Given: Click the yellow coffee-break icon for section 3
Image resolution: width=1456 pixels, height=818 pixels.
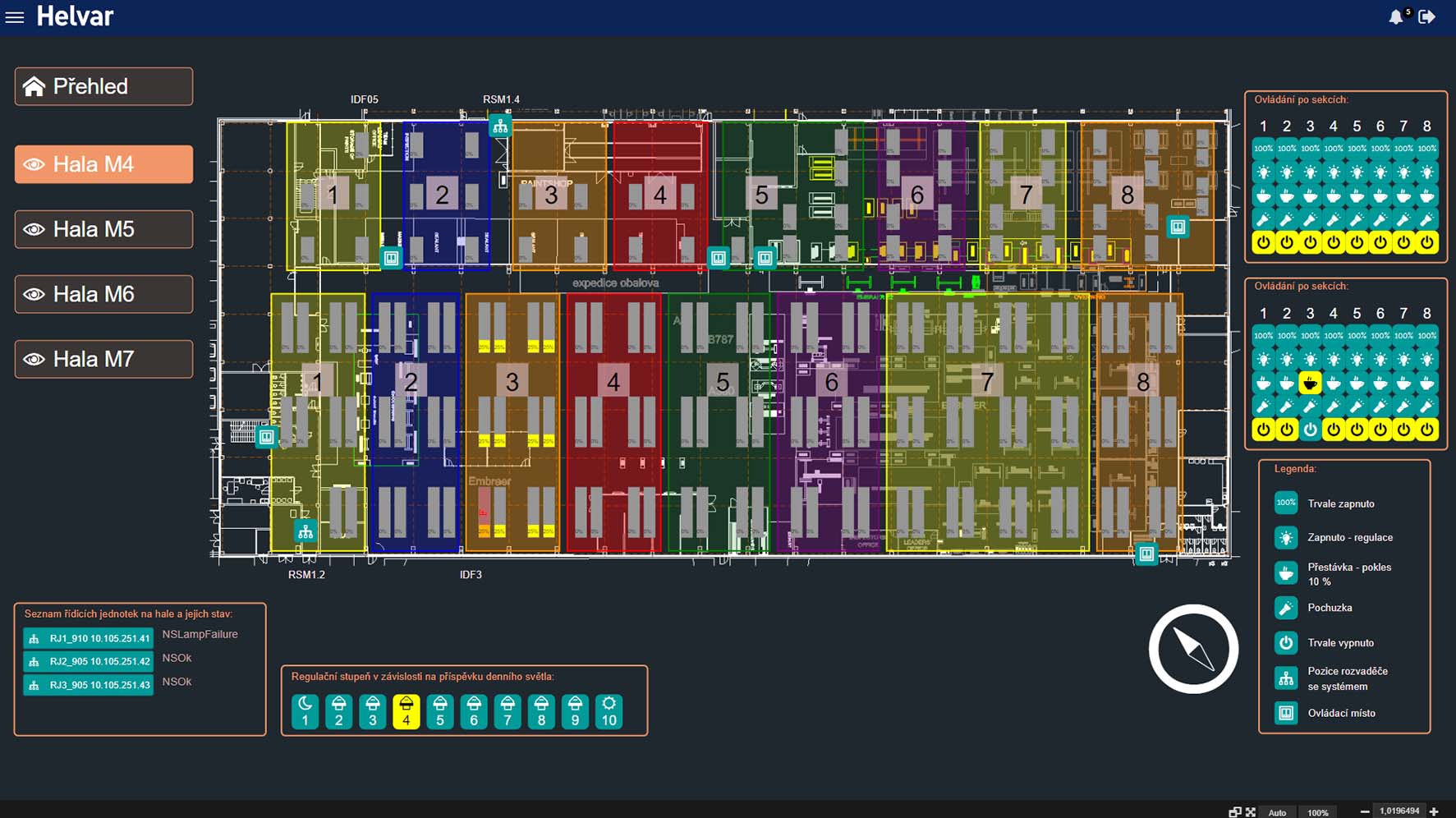Looking at the screenshot, I should (1310, 383).
